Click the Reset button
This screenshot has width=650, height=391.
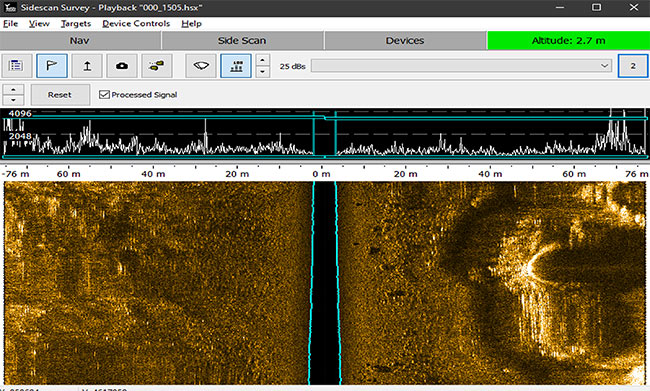coord(60,95)
